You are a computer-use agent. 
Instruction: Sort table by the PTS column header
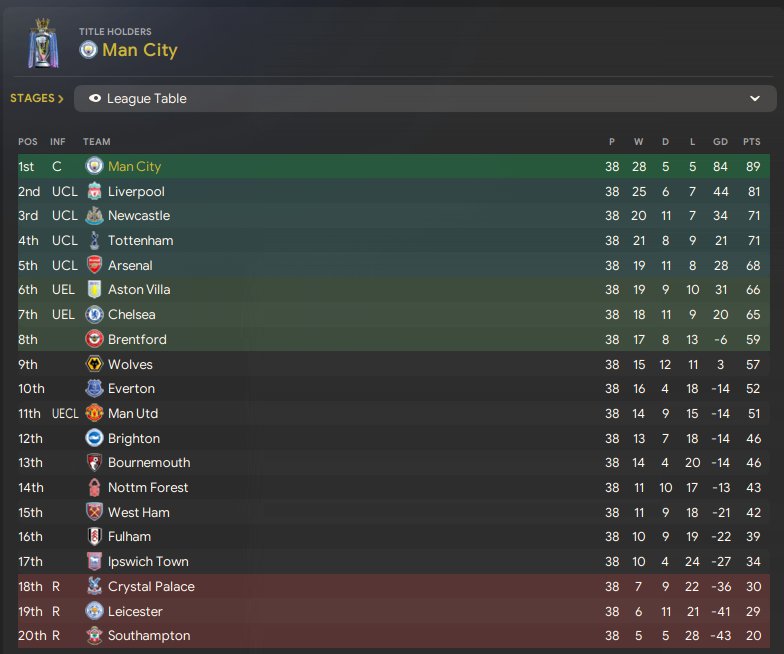(x=752, y=142)
